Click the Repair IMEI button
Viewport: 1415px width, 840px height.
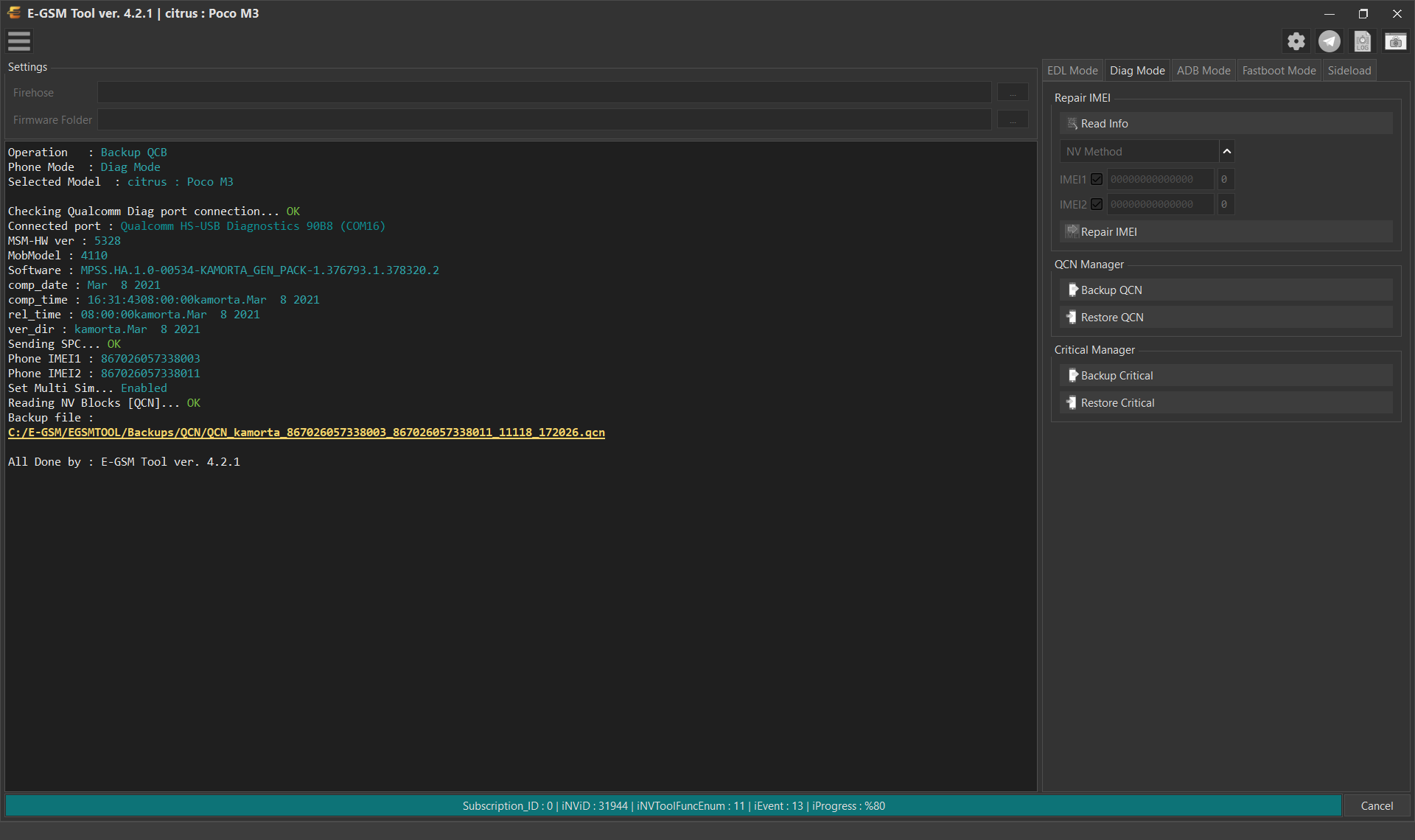pos(1226,232)
